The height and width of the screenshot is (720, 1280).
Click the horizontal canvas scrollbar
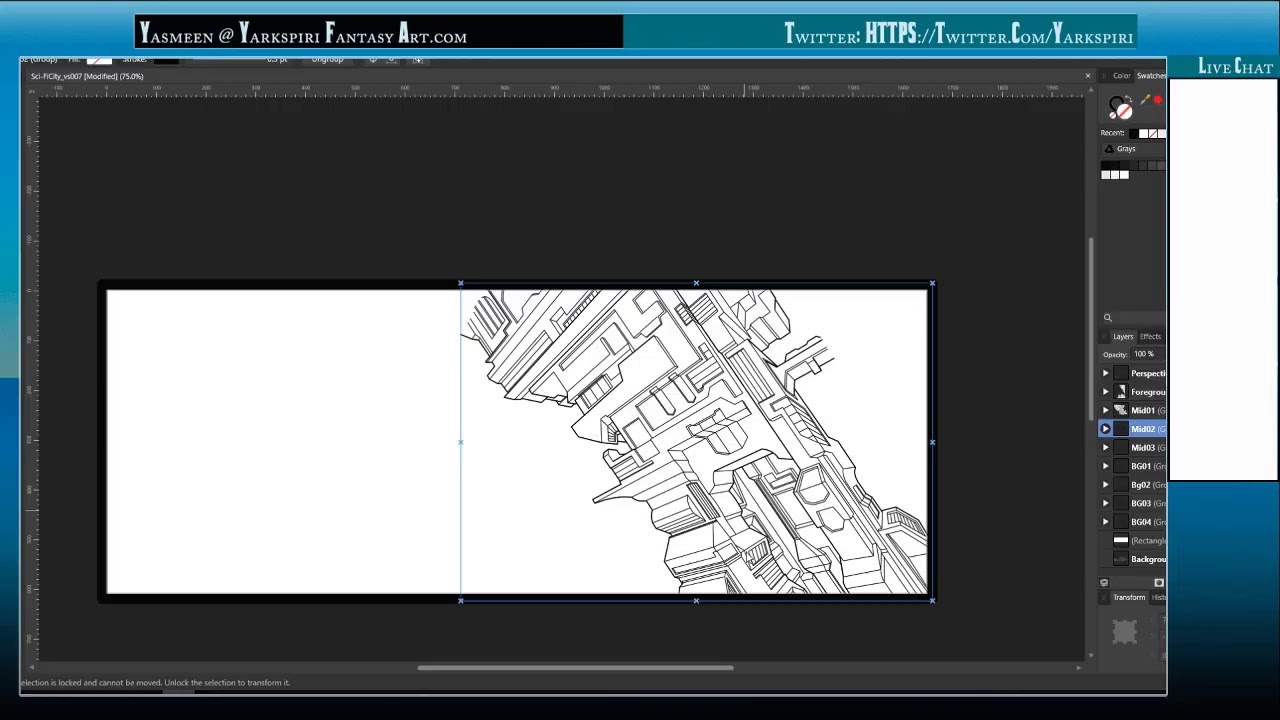click(576, 668)
